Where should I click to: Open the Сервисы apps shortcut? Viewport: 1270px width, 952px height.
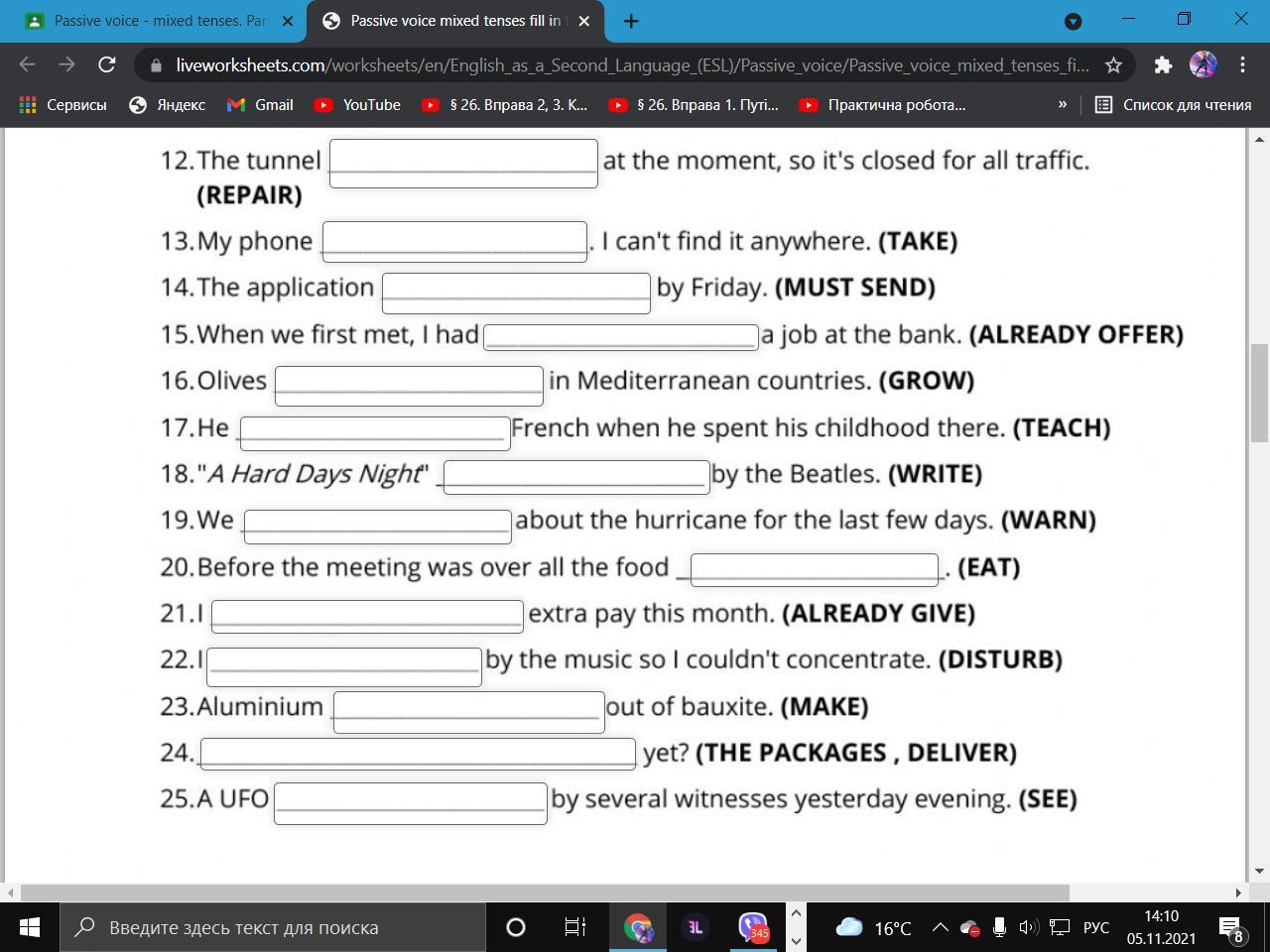63,104
